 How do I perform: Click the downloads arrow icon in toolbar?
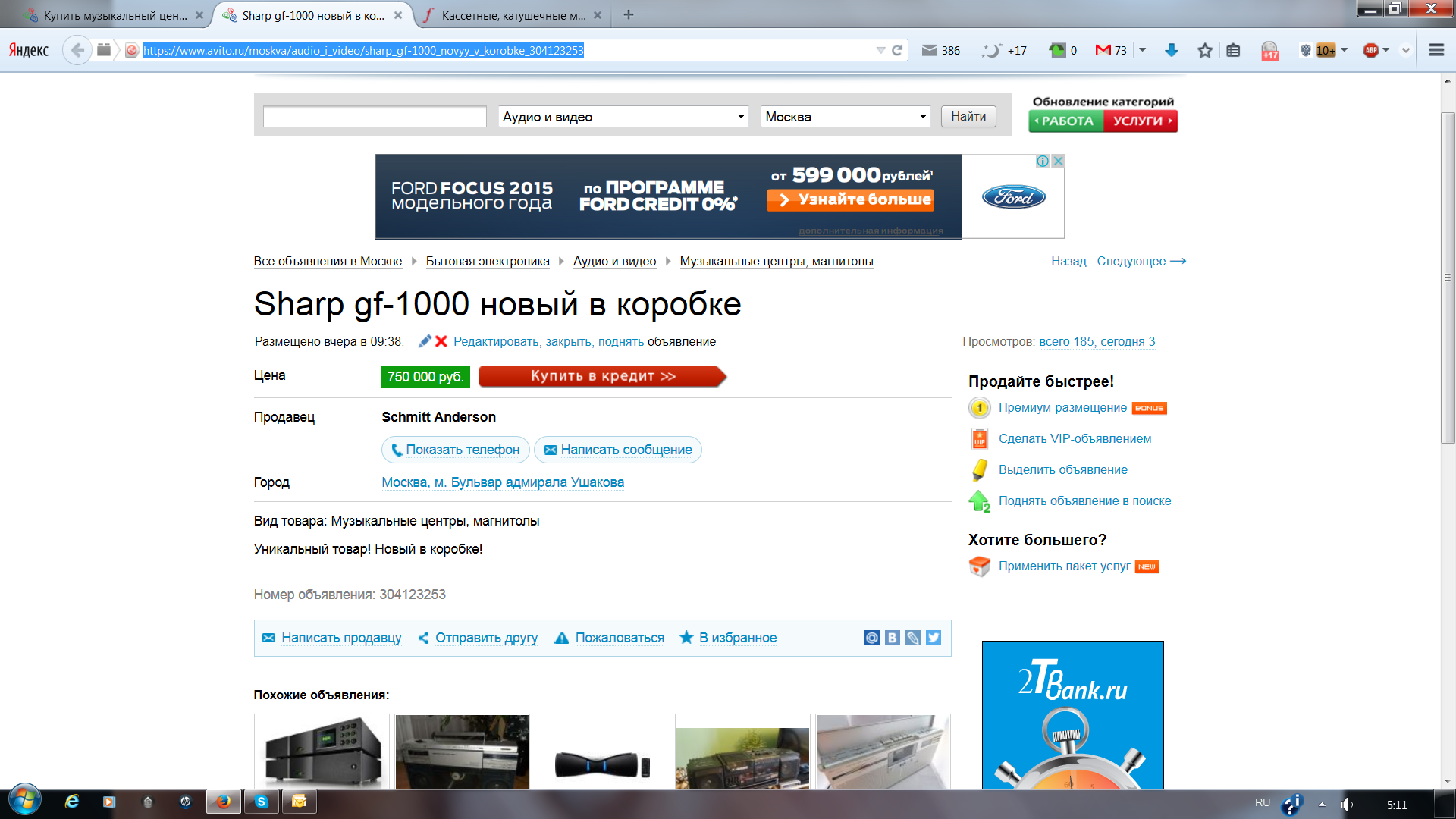1171,50
